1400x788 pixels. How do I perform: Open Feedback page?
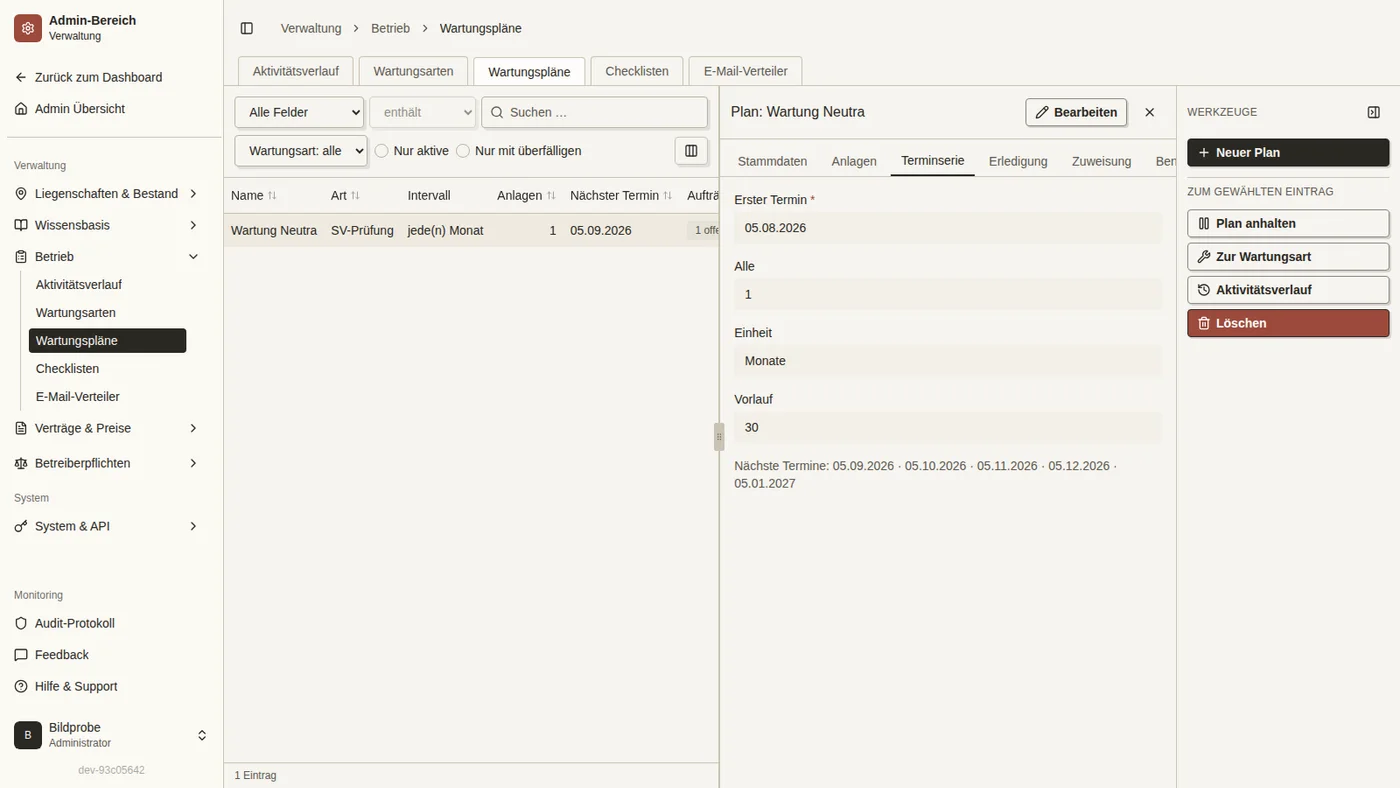point(111,655)
